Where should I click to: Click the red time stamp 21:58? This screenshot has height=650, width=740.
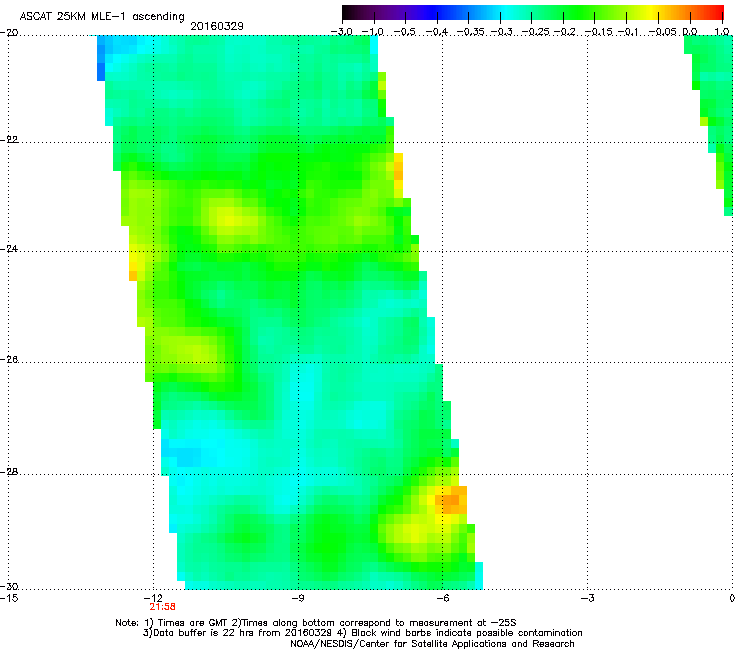pyautogui.click(x=162, y=607)
